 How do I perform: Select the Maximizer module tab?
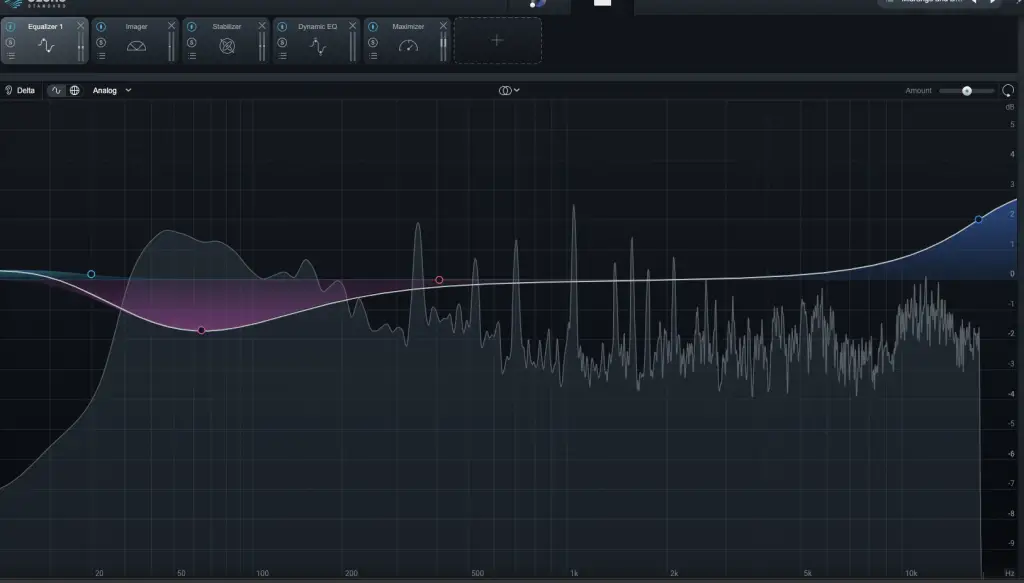coord(408,40)
